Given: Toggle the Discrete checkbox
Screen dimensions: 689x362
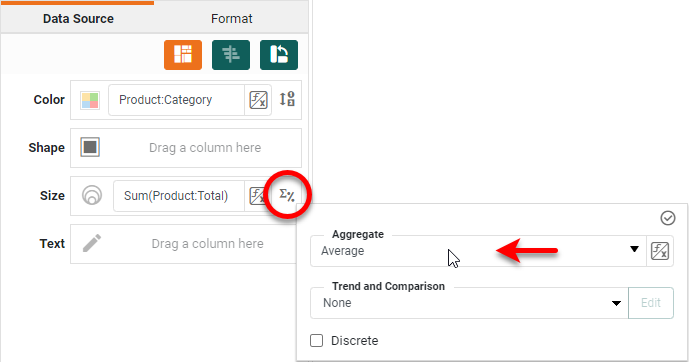Looking at the screenshot, I should point(316,340).
